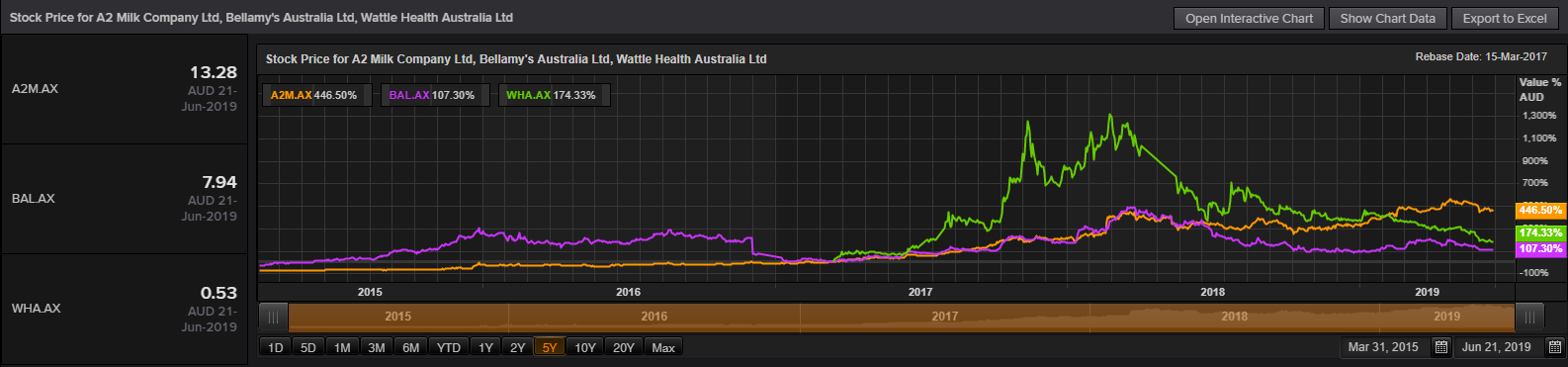This screenshot has width=1568, height=367.
Task: Select the YTD time range
Action: coord(449,347)
